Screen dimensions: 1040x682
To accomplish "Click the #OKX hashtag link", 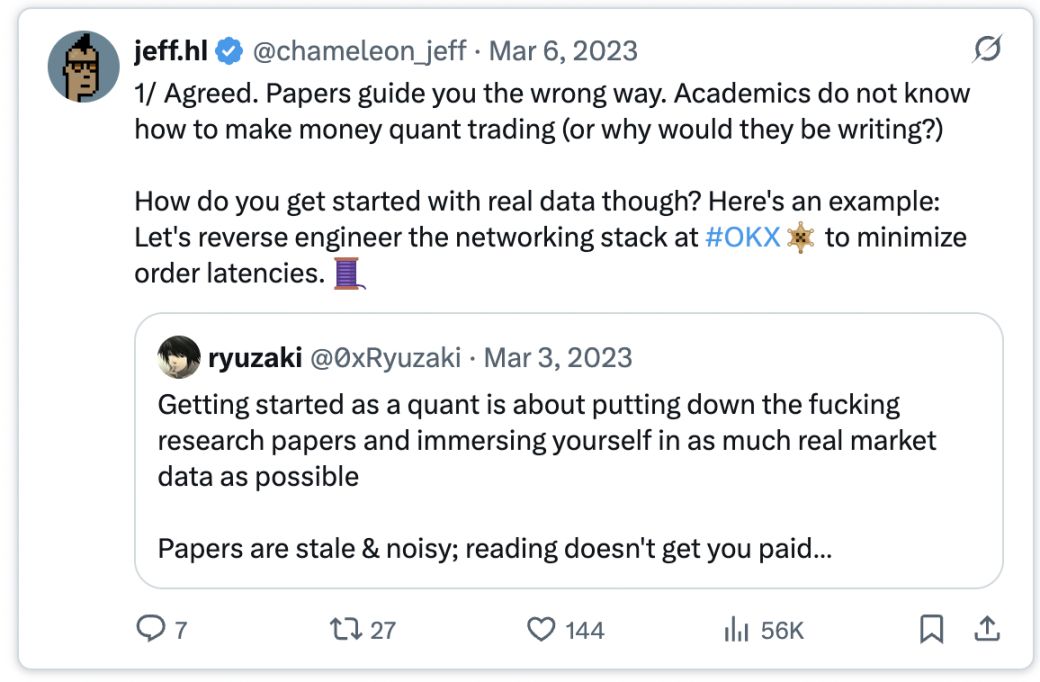I will tap(742, 240).
